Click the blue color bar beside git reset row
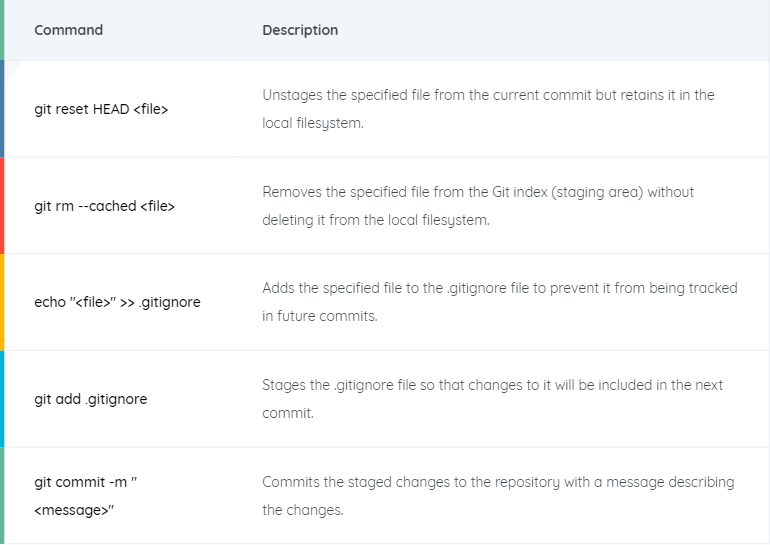Image resolution: width=770 pixels, height=545 pixels. (x=2, y=109)
